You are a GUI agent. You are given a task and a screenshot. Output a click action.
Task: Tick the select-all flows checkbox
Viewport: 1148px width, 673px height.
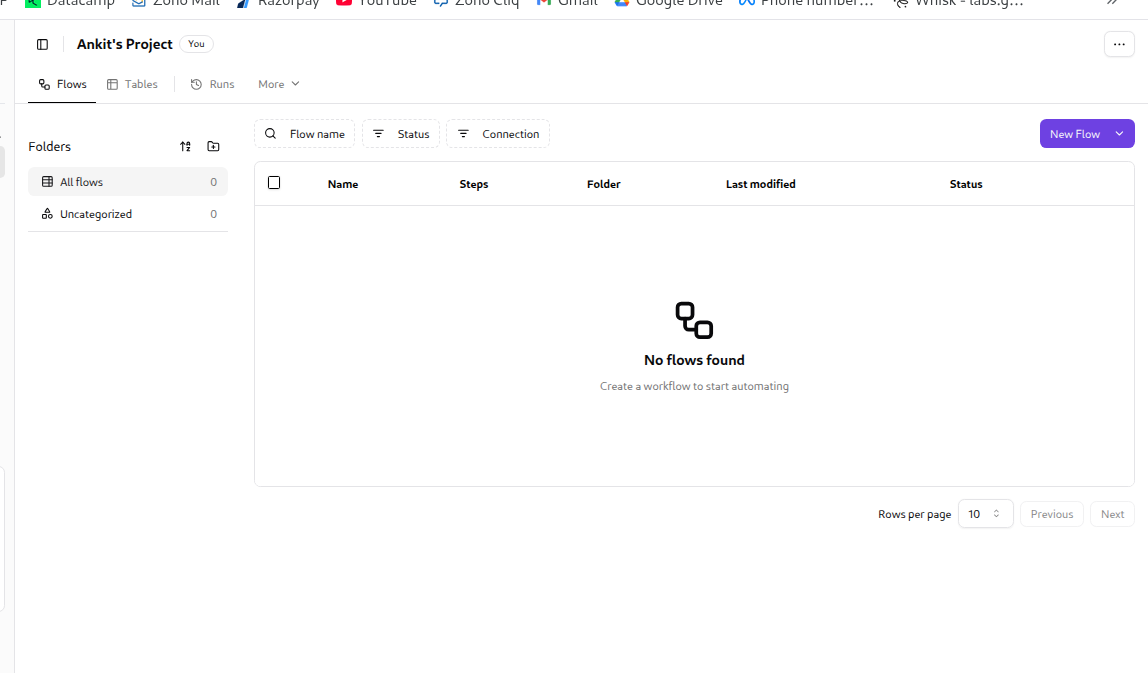(x=274, y=183)
